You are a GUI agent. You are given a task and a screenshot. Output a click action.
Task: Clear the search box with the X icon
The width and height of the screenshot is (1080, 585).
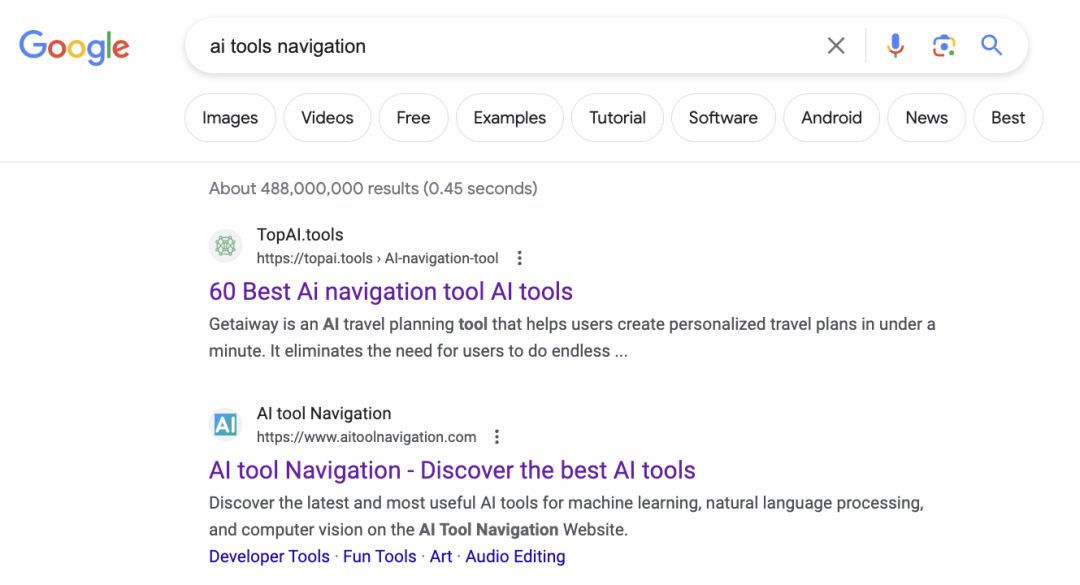click(x=836, y=46)
